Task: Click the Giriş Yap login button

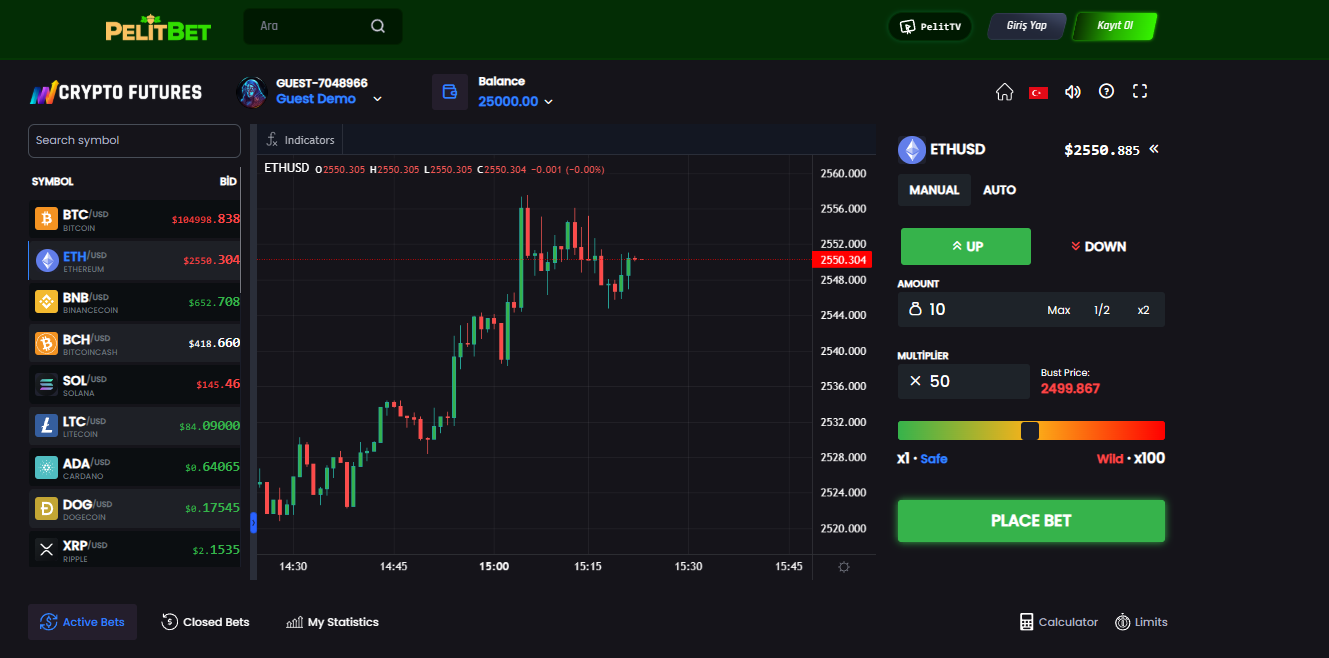Action: [1027, 26]
